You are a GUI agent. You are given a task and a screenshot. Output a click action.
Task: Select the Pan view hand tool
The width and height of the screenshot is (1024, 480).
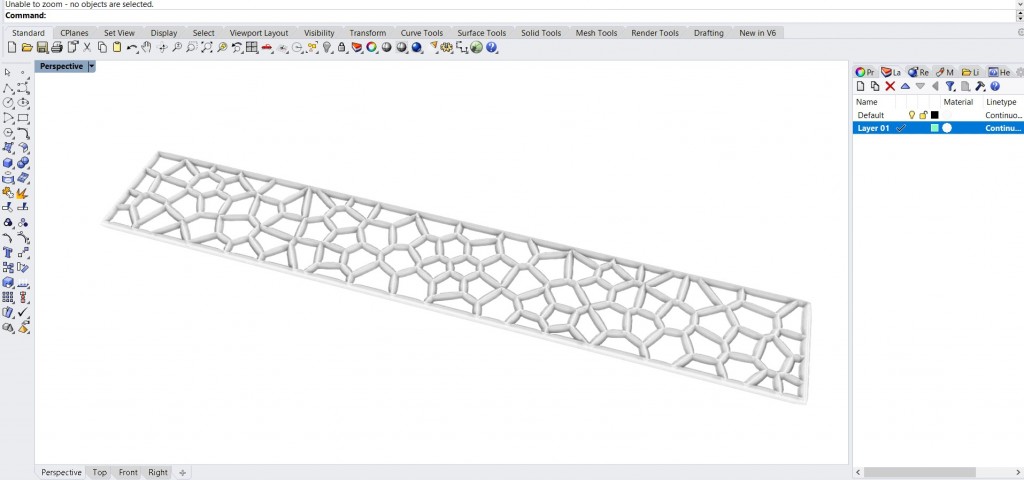point(147,48)
